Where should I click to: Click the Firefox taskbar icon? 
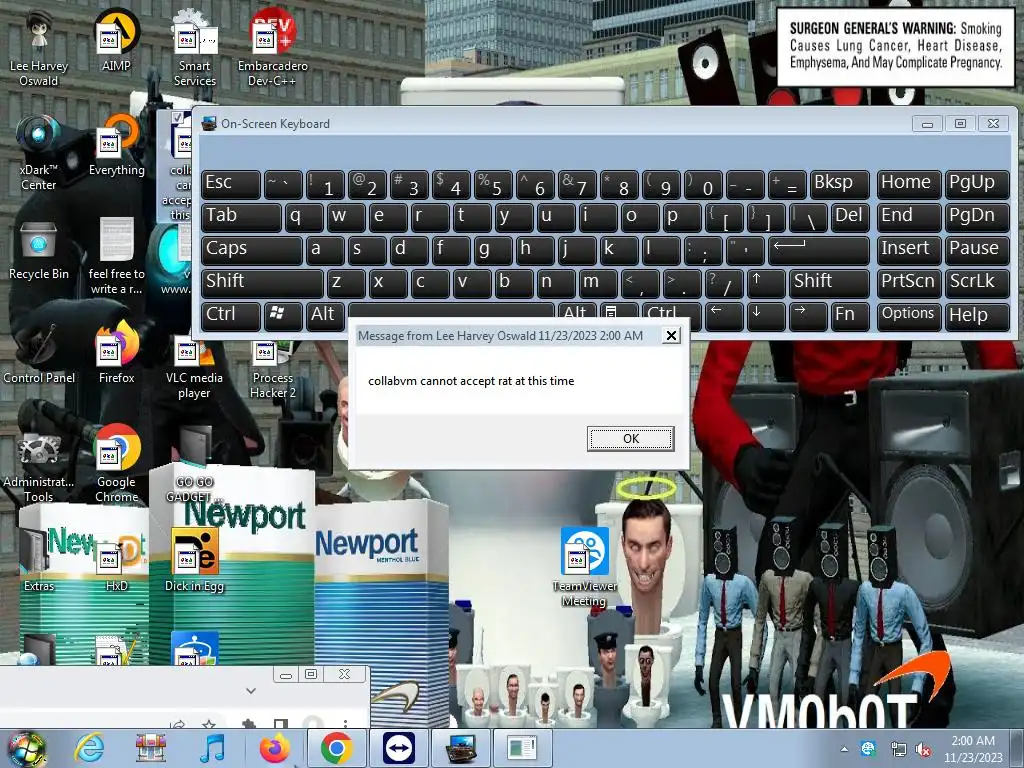click(x=274, y=748)
